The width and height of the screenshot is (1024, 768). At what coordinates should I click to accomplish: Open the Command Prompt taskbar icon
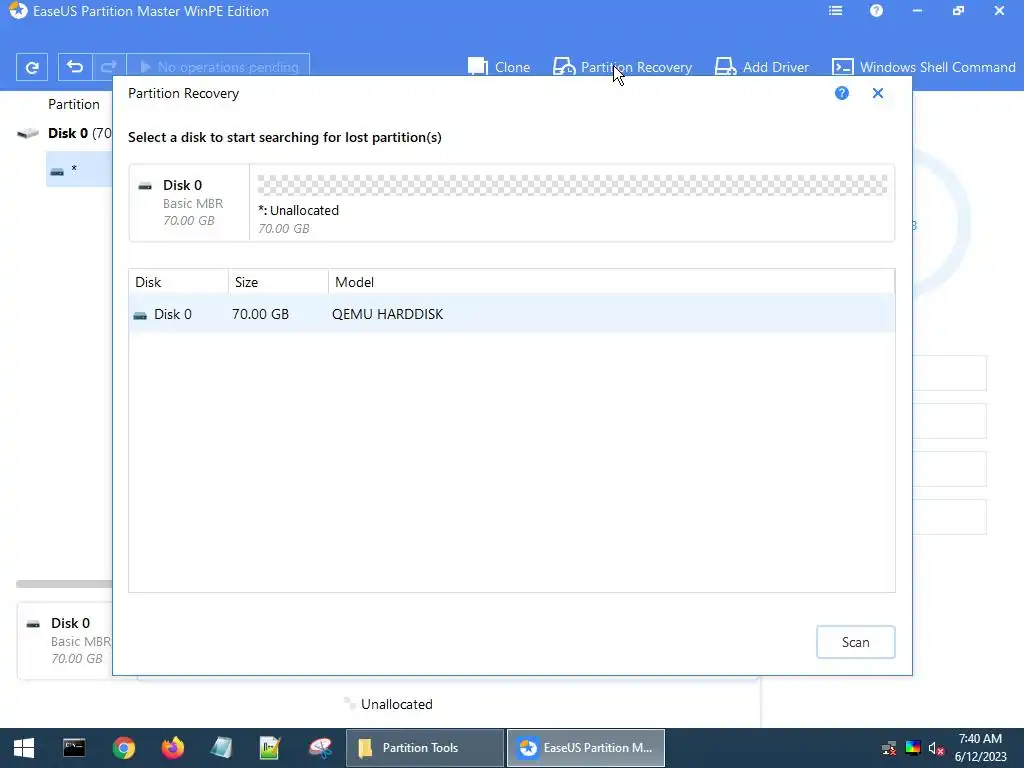point(74,748)
